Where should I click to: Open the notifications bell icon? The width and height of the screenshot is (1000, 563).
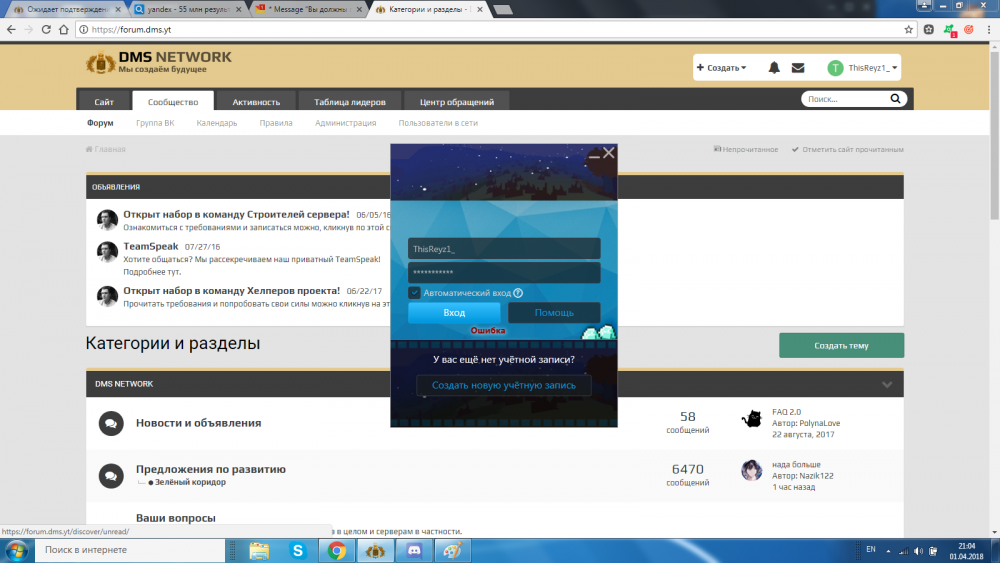click(x=774, y=68)
